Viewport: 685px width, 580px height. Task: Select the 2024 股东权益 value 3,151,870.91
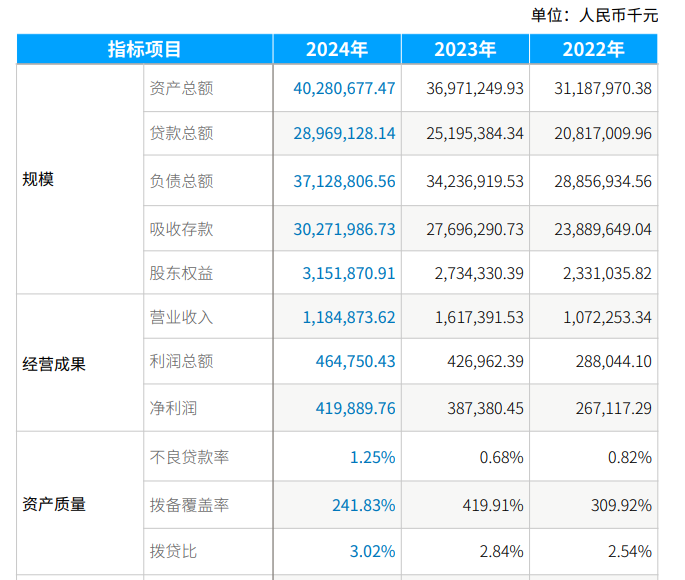click(x=349, y=273)
